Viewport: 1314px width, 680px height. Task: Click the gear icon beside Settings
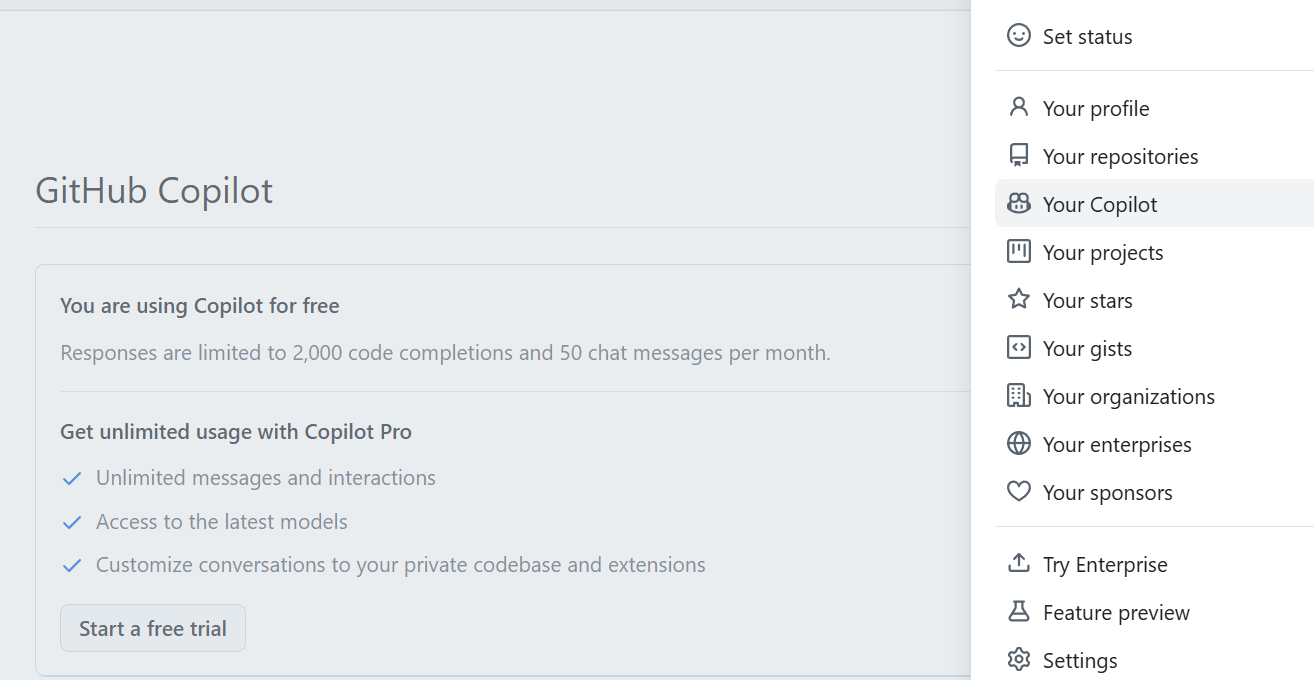point(1018,659)
